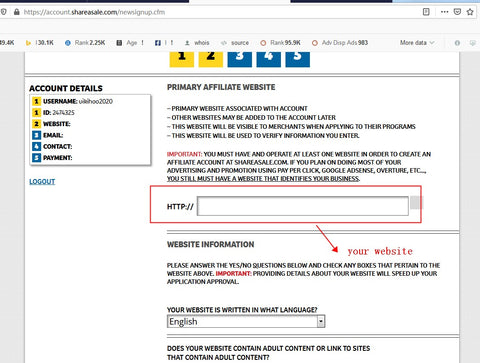This screenshot has width=480, height=363.
Task: Click the PAYMENT row in Account Details
Action: pyautogui.click(x=52, y=158)
